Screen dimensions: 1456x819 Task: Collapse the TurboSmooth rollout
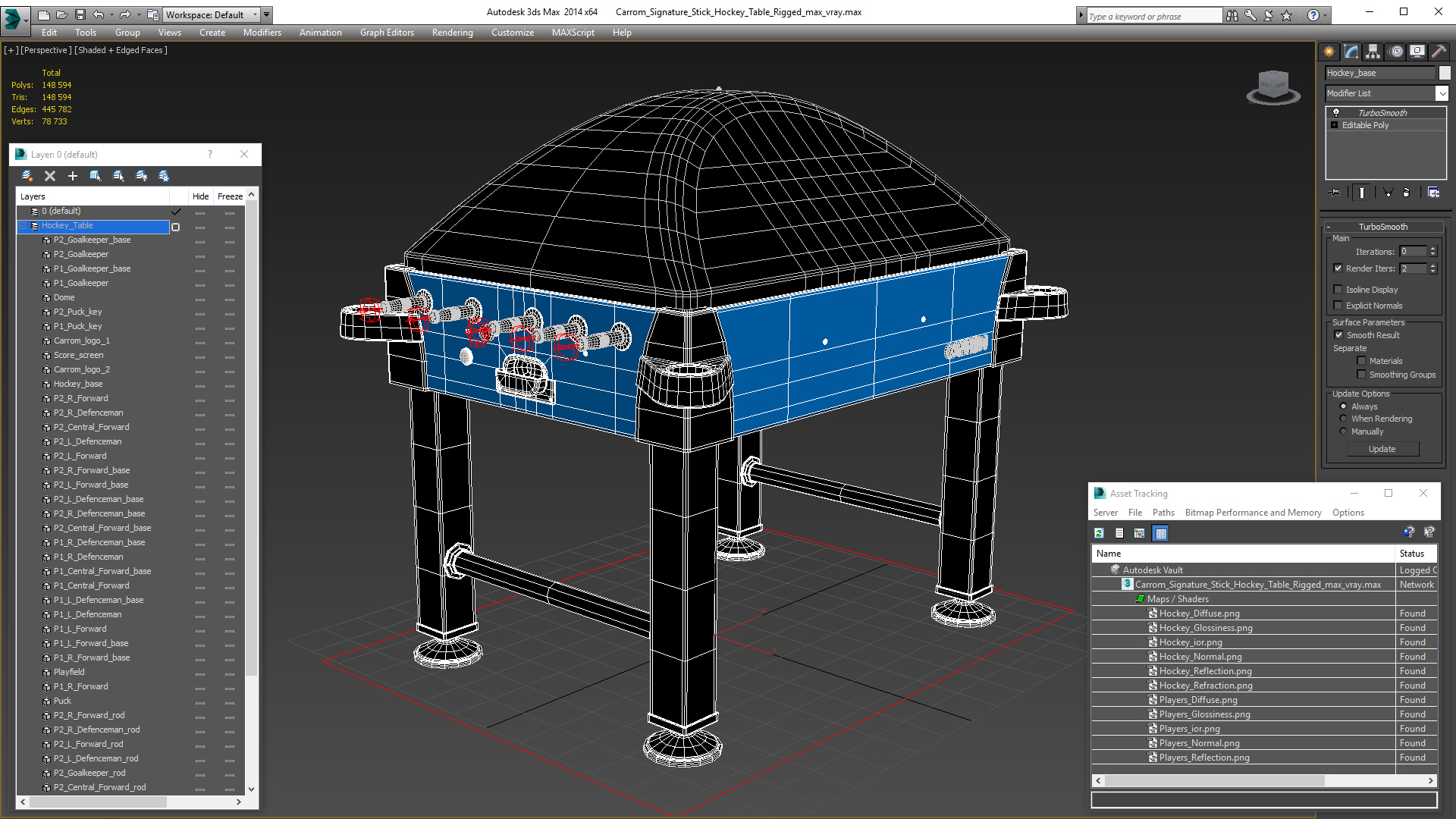[1329, 227]
